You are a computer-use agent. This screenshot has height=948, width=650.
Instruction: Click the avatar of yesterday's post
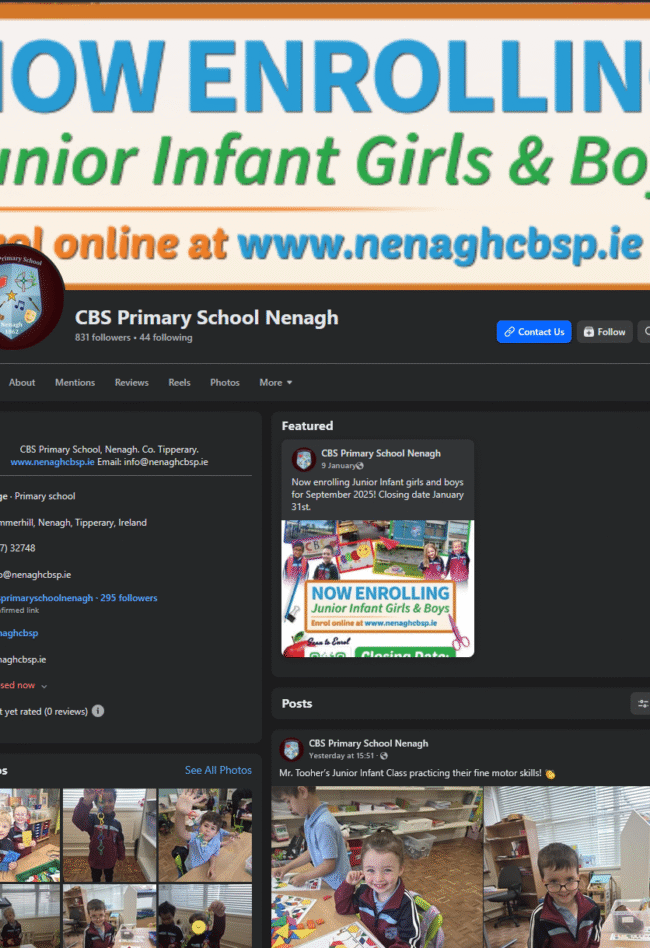pos(291,749)
